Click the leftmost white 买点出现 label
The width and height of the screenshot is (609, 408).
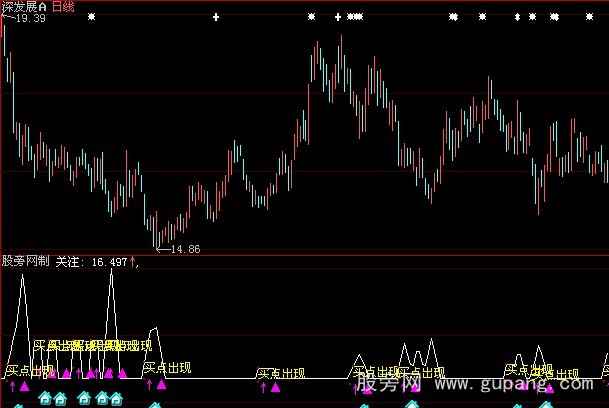click(30, 370)
